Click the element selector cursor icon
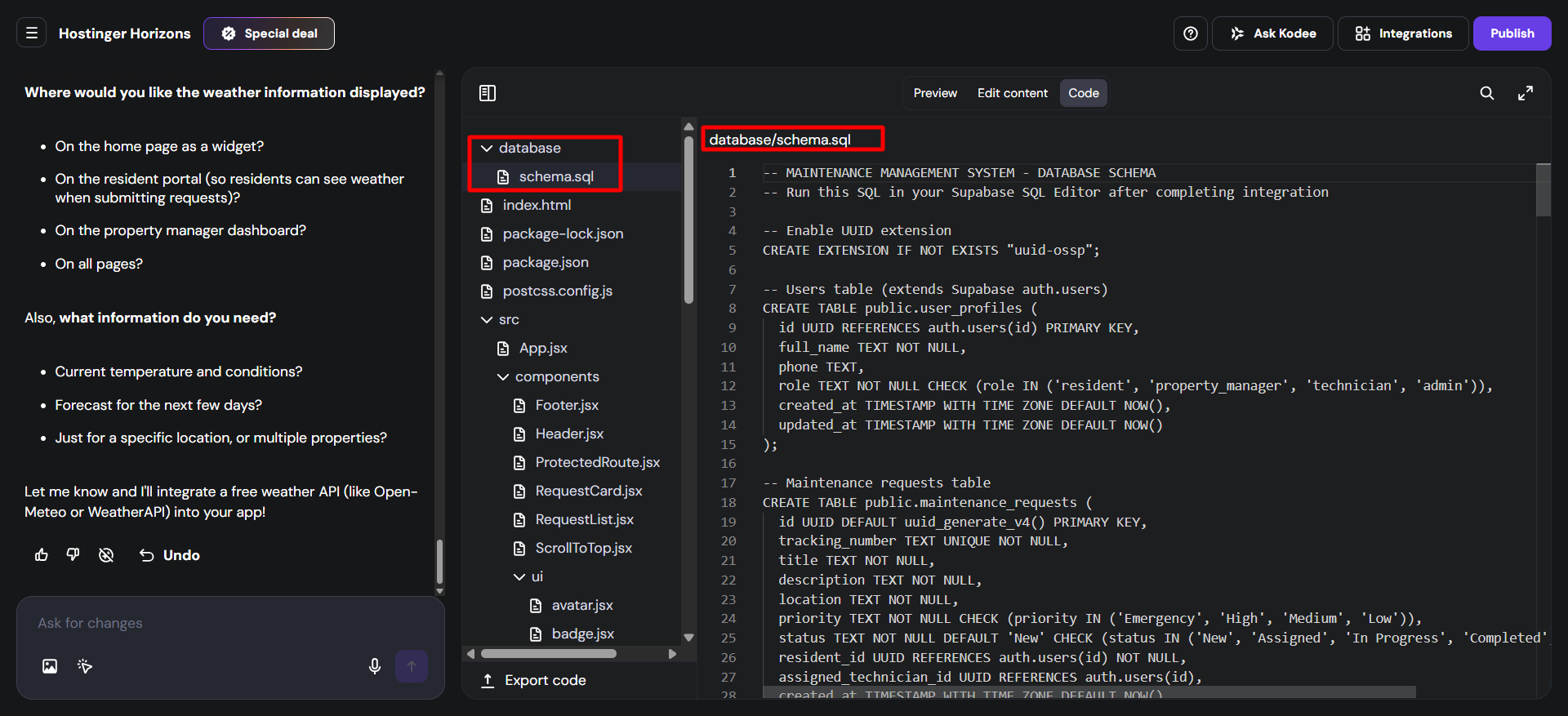1568x716 pixels. coord(85,666)
